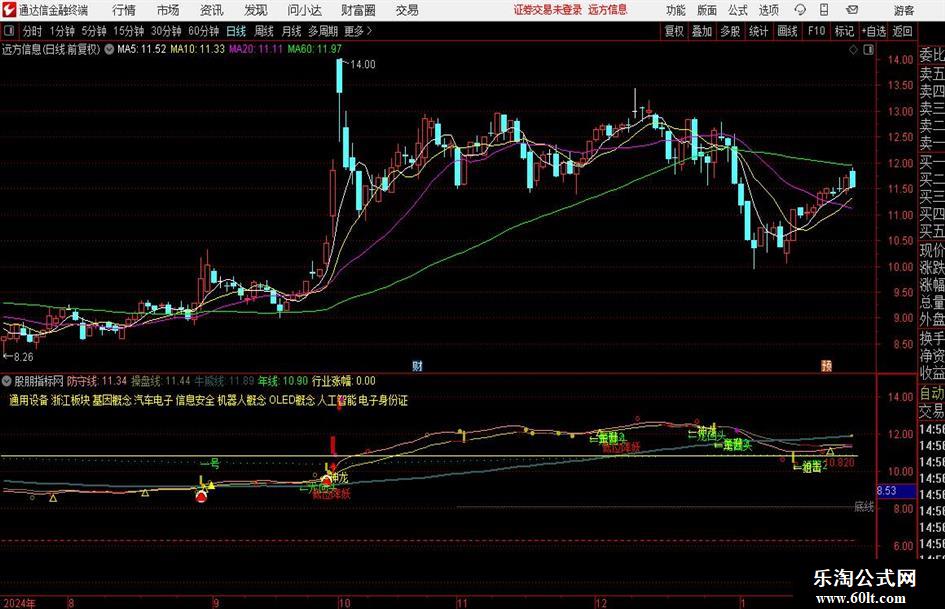The width and height of the screenshot is (945, 609).
Task: Open the mobile phone icon
Action: click(x=824, y=10)
